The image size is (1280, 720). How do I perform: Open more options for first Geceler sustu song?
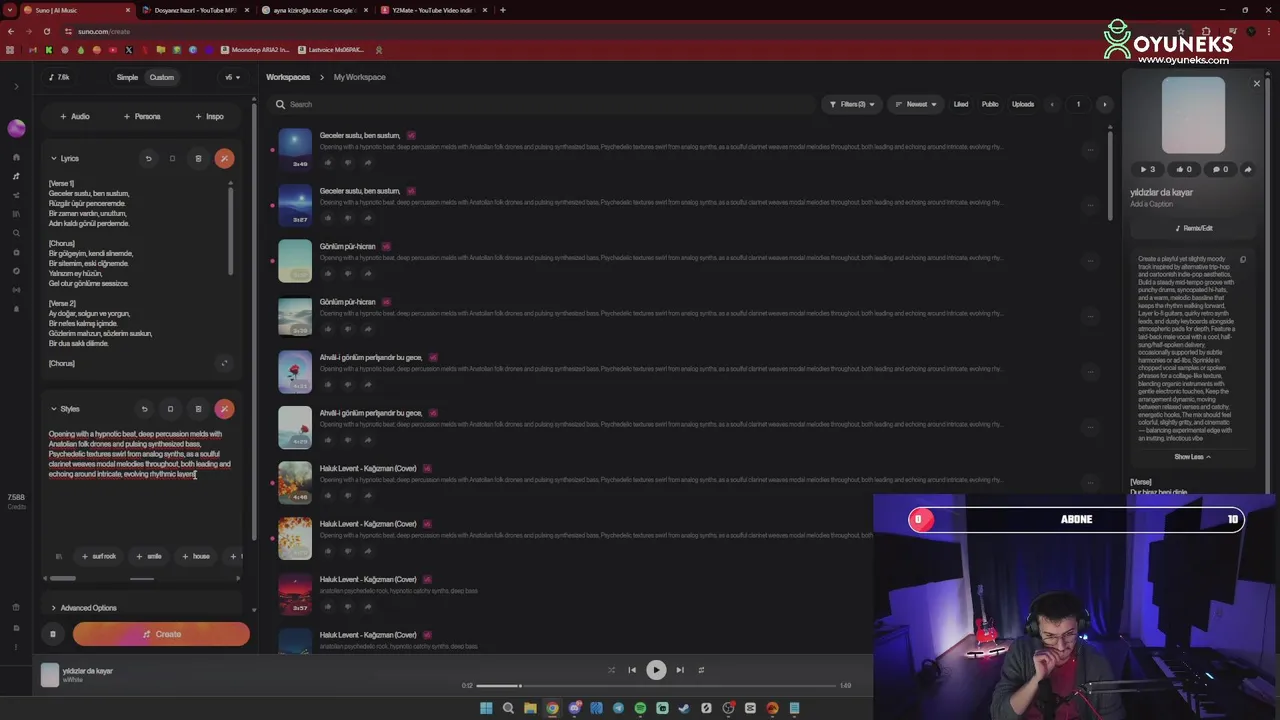coord(1090,149)
